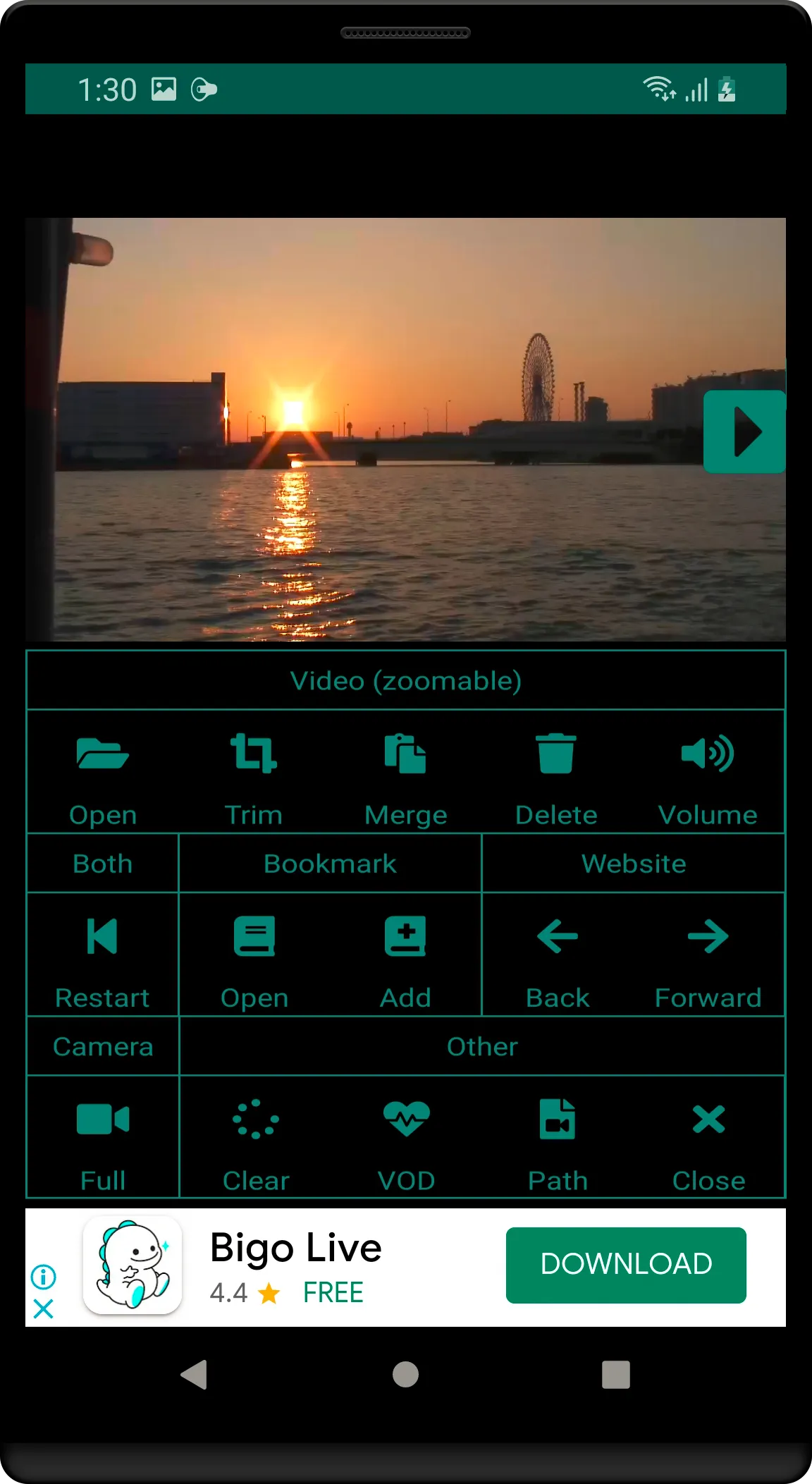Tap the FREE label in ad
812x1484 pixels.
(333, 1293)
